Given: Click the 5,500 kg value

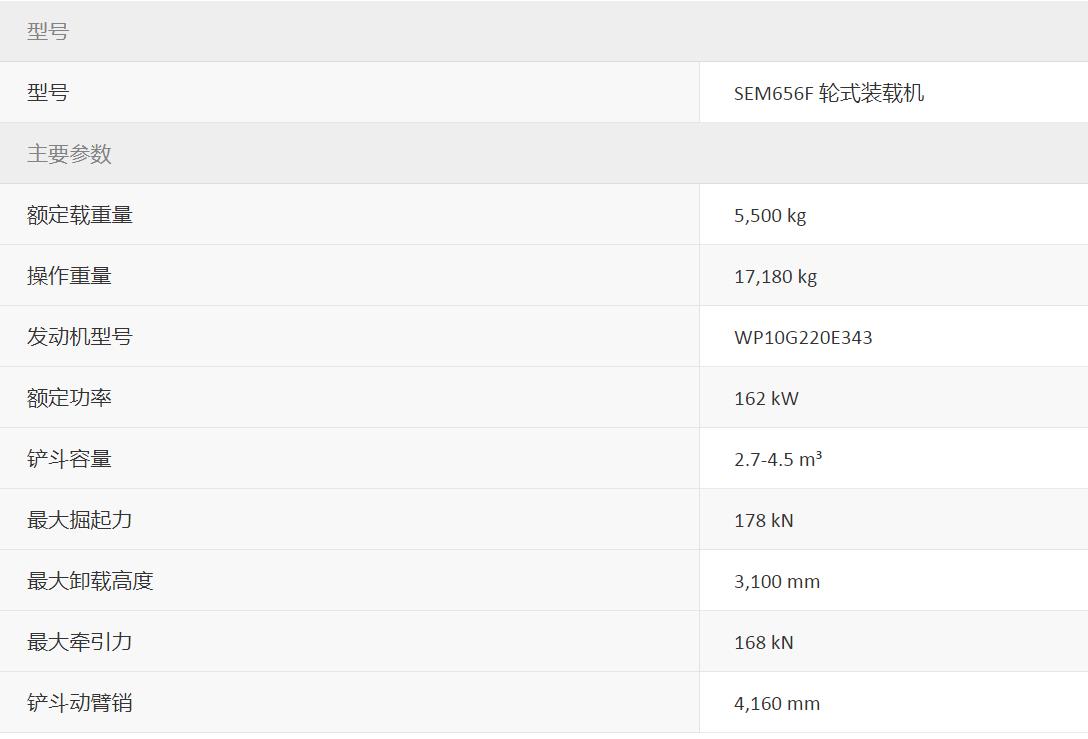Looking at the screenshot, I should (769, 215).
